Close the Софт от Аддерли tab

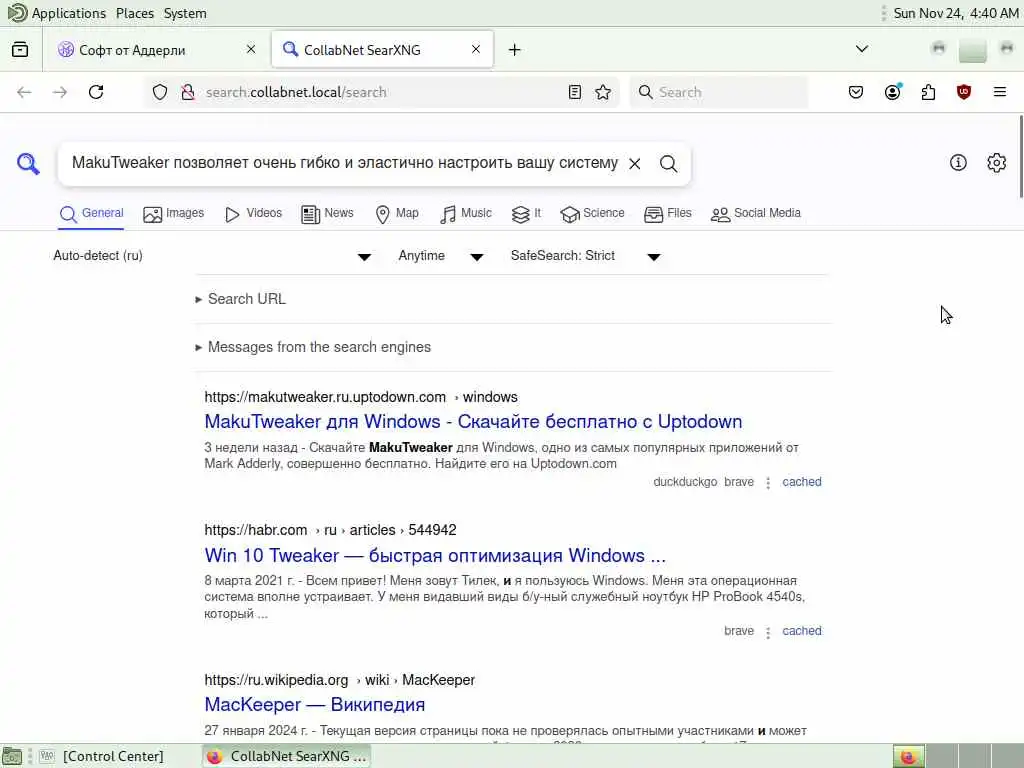(x=251, y=49)
